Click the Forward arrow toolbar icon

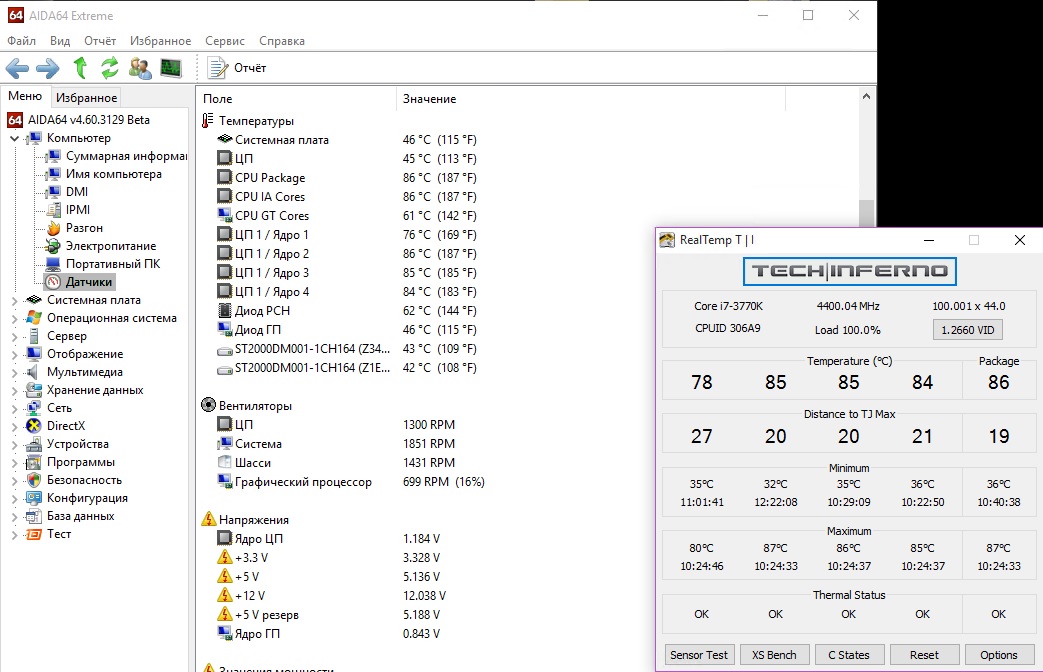pyautogui.click(x=47, y=68)
